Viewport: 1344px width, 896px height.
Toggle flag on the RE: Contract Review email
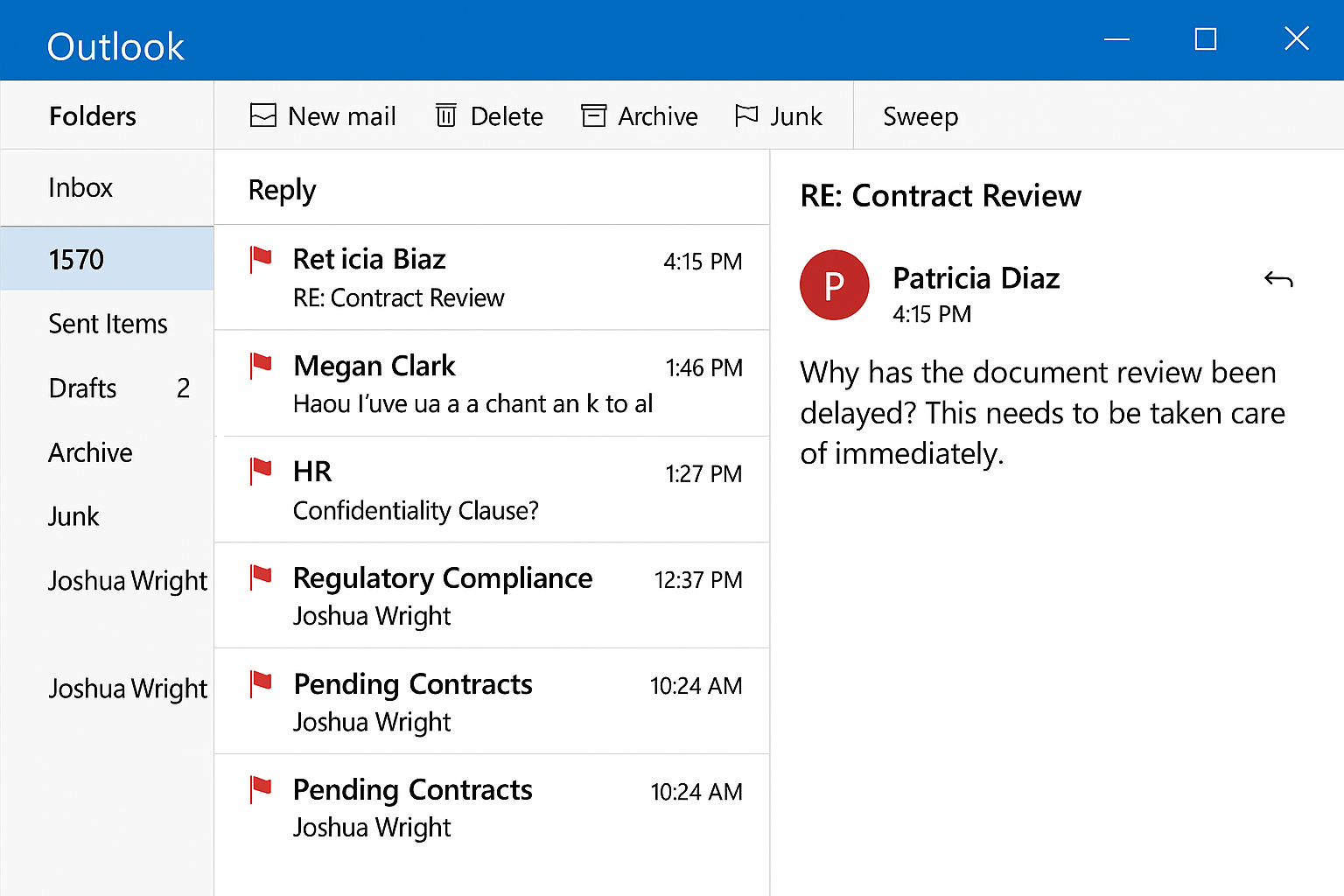261,259
